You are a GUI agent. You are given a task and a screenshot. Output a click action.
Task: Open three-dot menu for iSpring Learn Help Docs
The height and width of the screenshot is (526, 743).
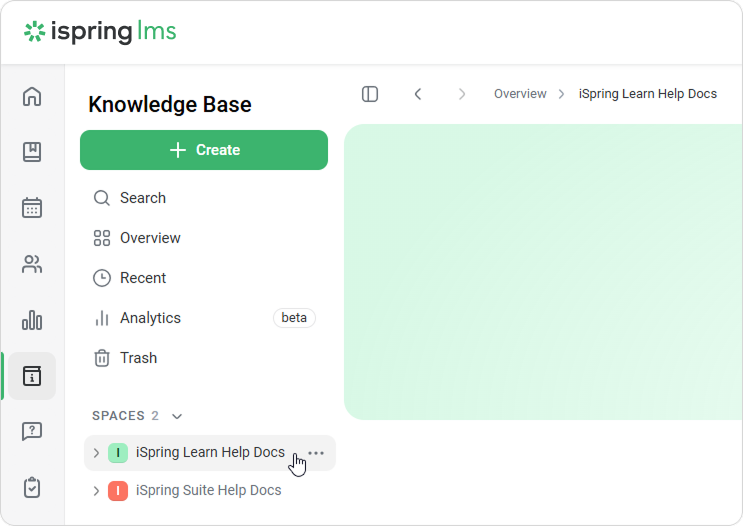(x=316, y=453)
